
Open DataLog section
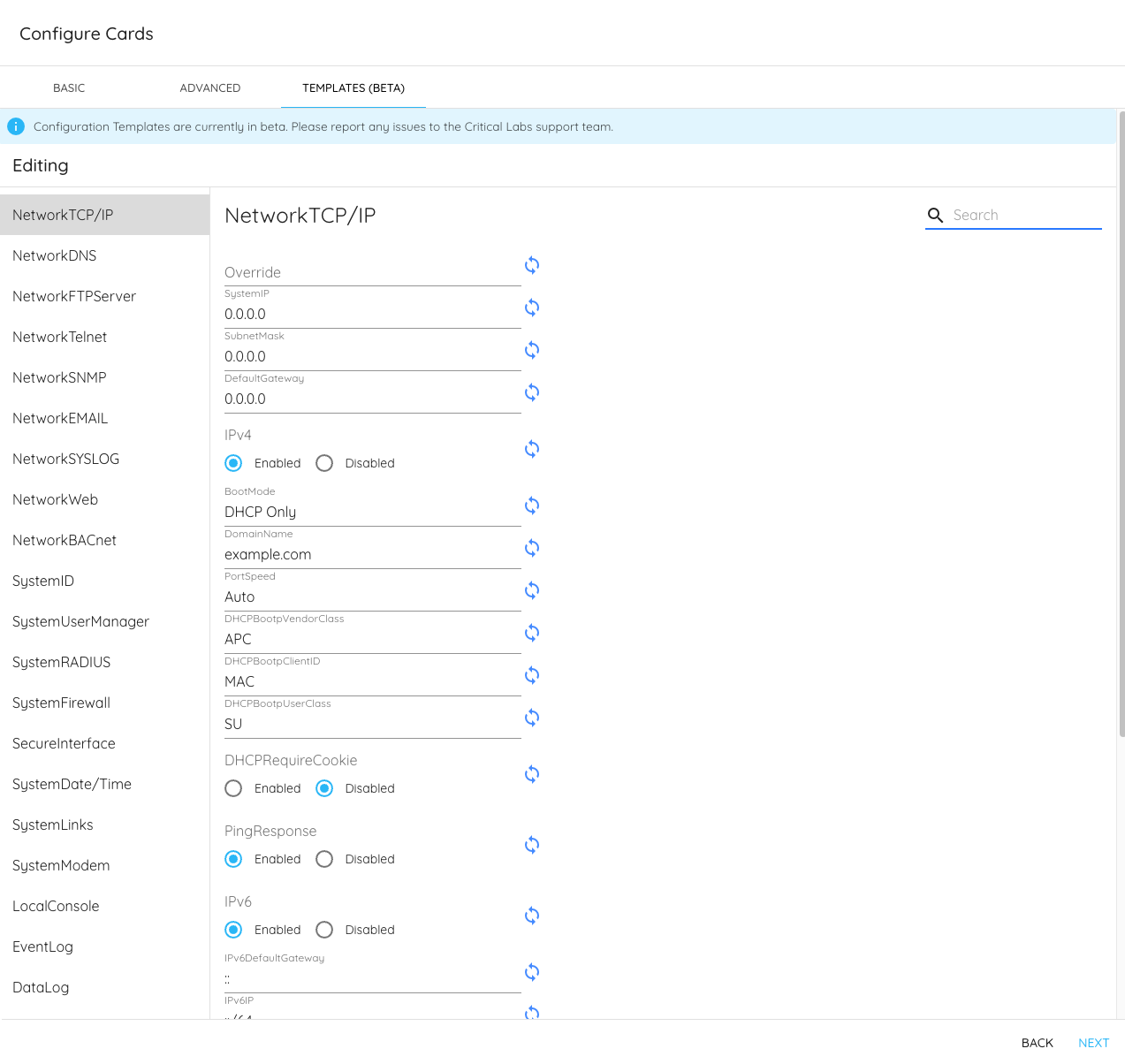(104, 987)
